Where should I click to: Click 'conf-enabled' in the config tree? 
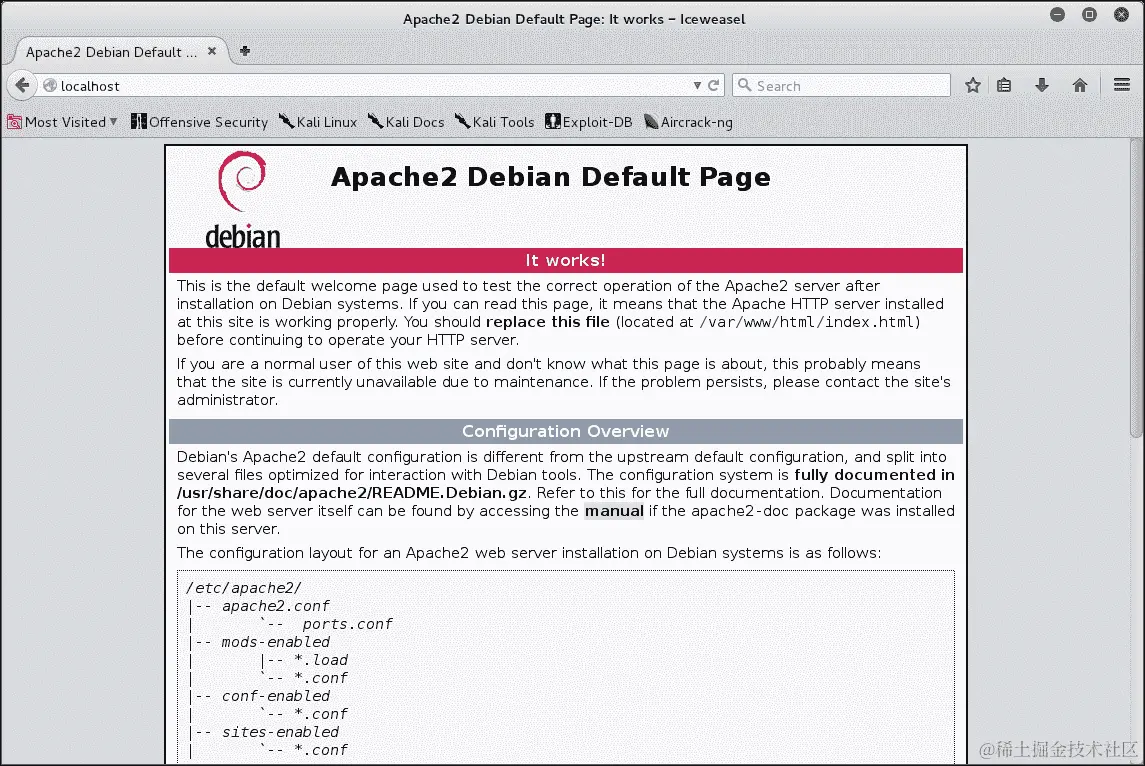pos(275,696)
